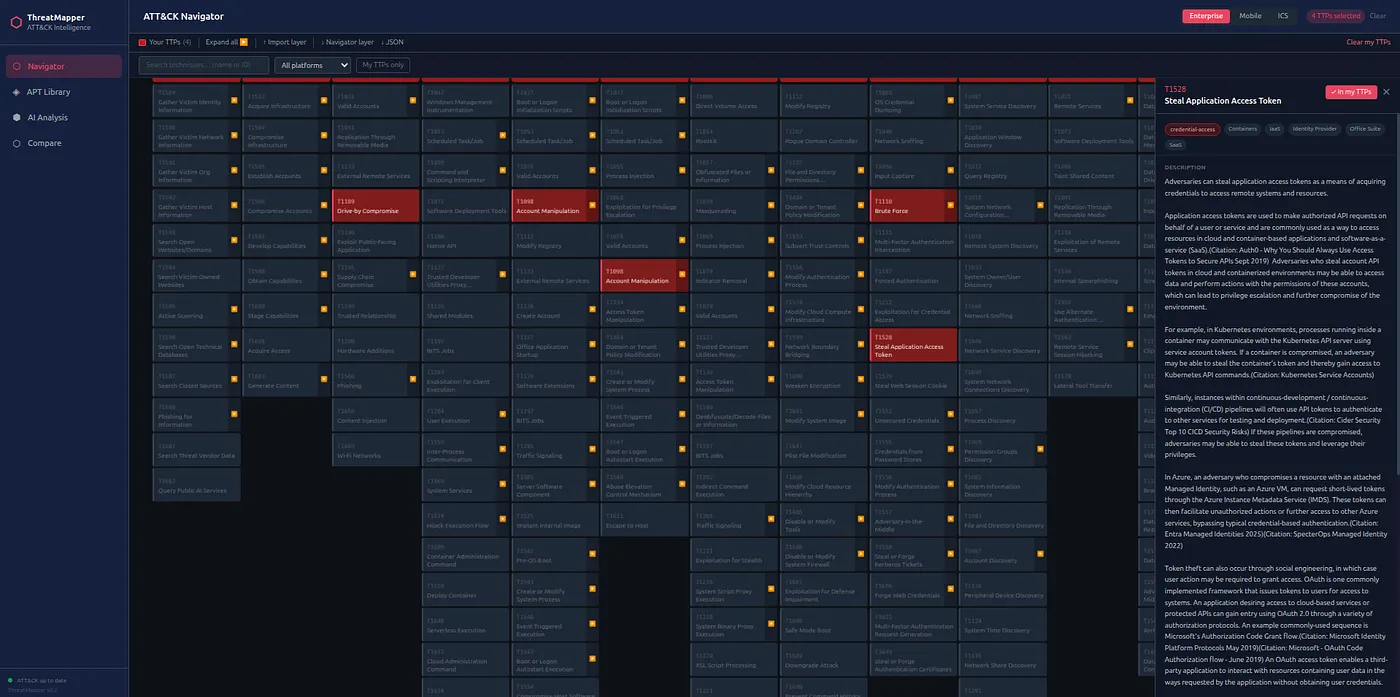This screenshot has height=697, width=1400.
Task: Click the Office Suite tag
Action: pos(1364,129)
